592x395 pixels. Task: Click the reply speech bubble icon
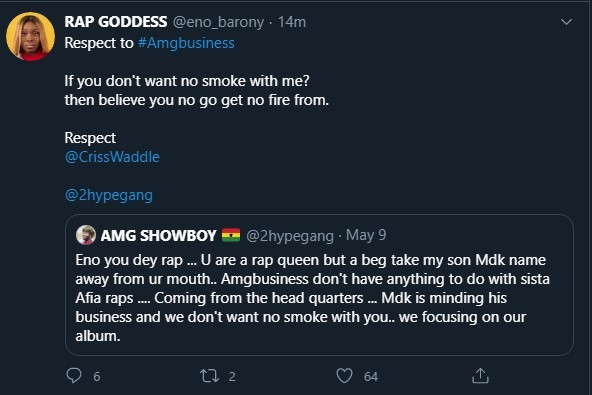[x=74, y=376]
